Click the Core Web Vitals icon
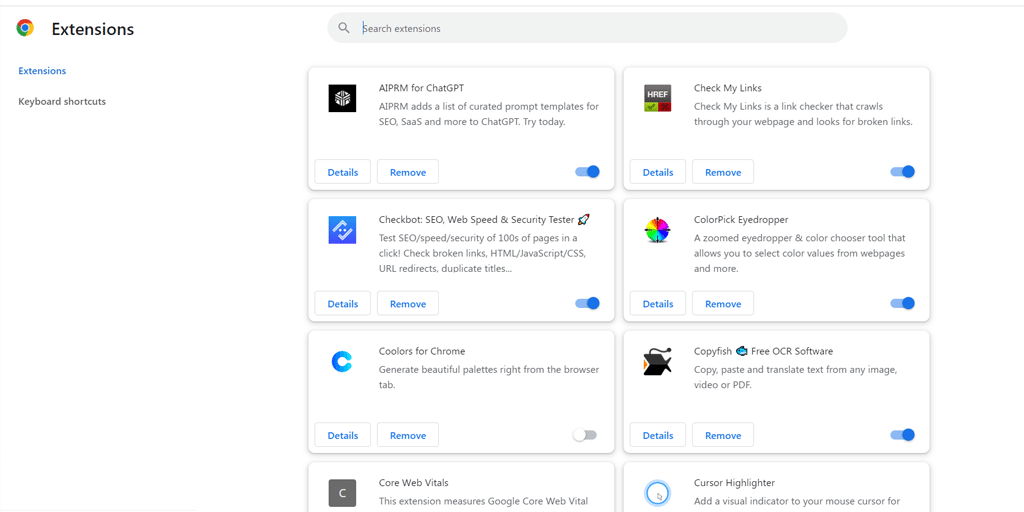The image size is (1024, 512). [342, 493]
